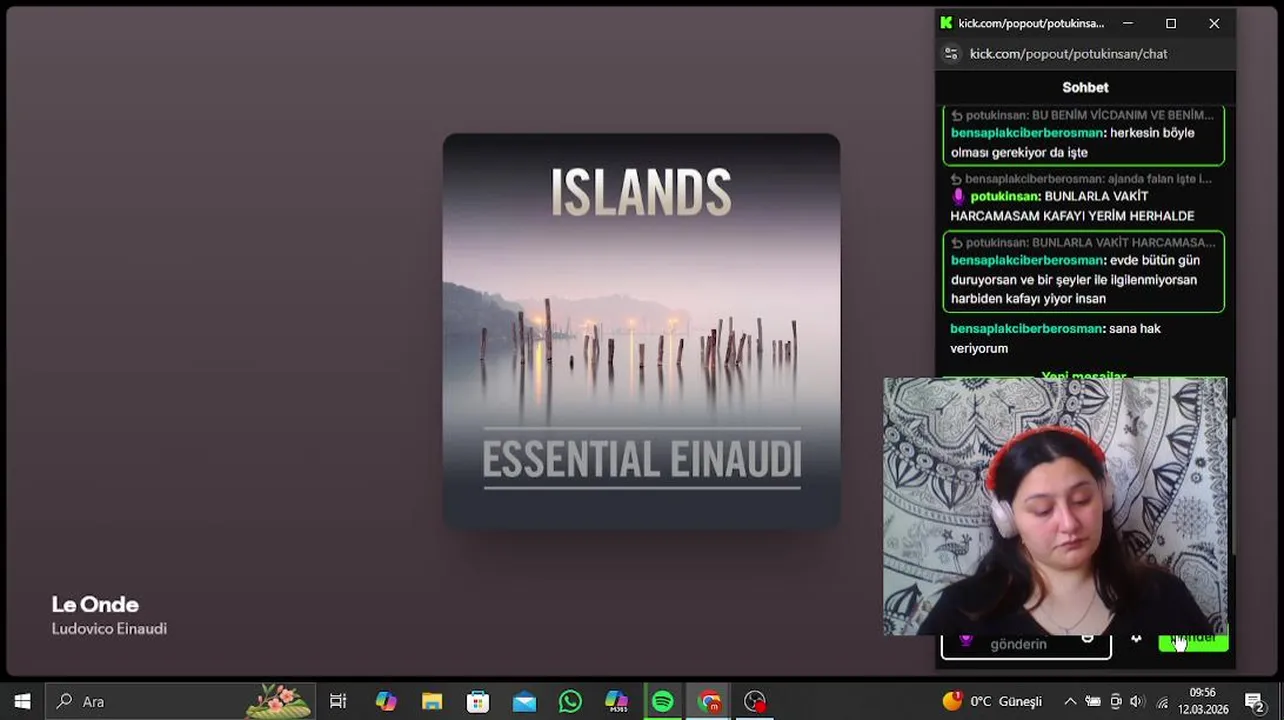
Task: Minimize the Kick chat popup window
Action: 1128,23
